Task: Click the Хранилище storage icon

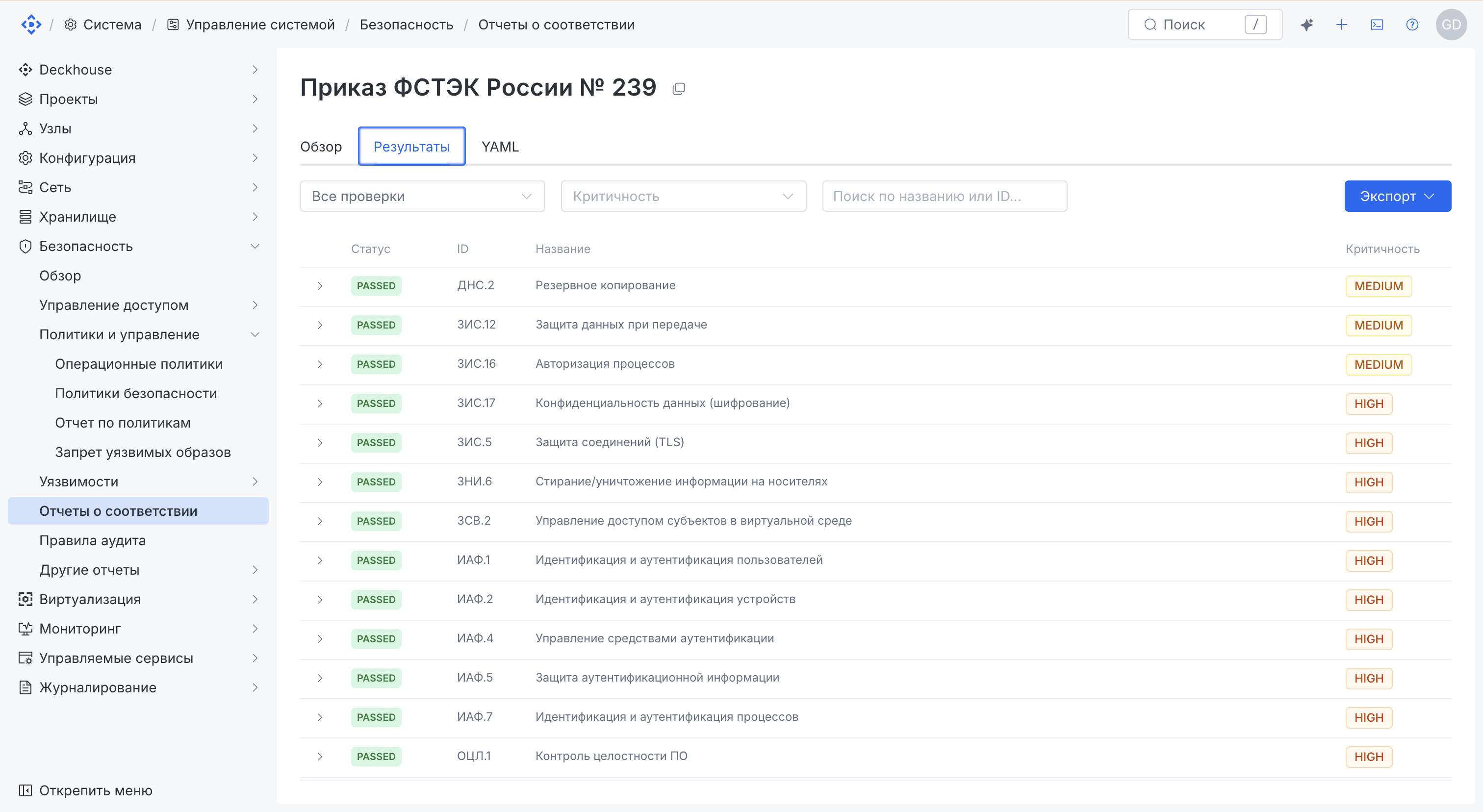Action: 26,216
